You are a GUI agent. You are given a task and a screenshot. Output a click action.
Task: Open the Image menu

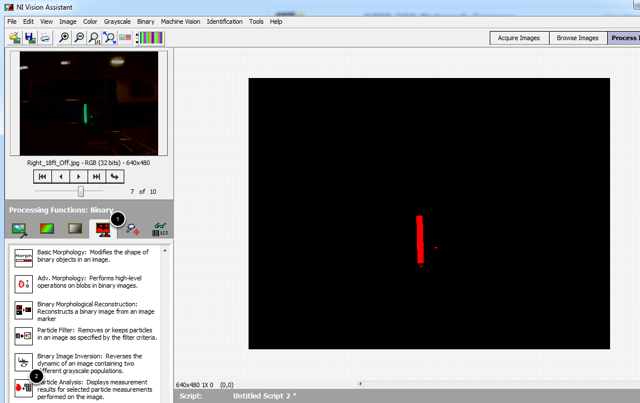68,22
